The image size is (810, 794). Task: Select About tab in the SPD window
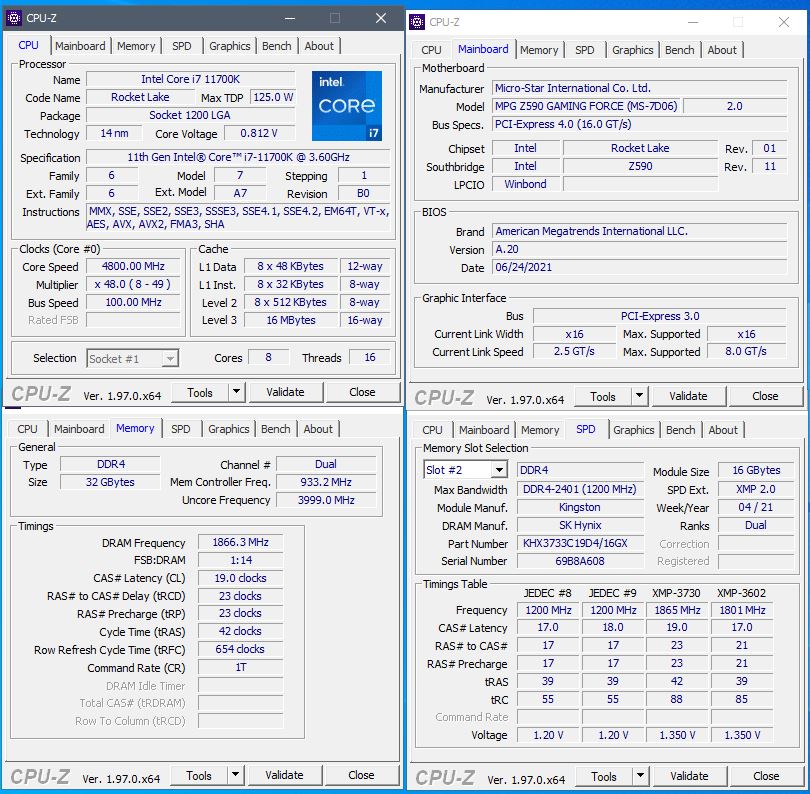click(723, 430)
